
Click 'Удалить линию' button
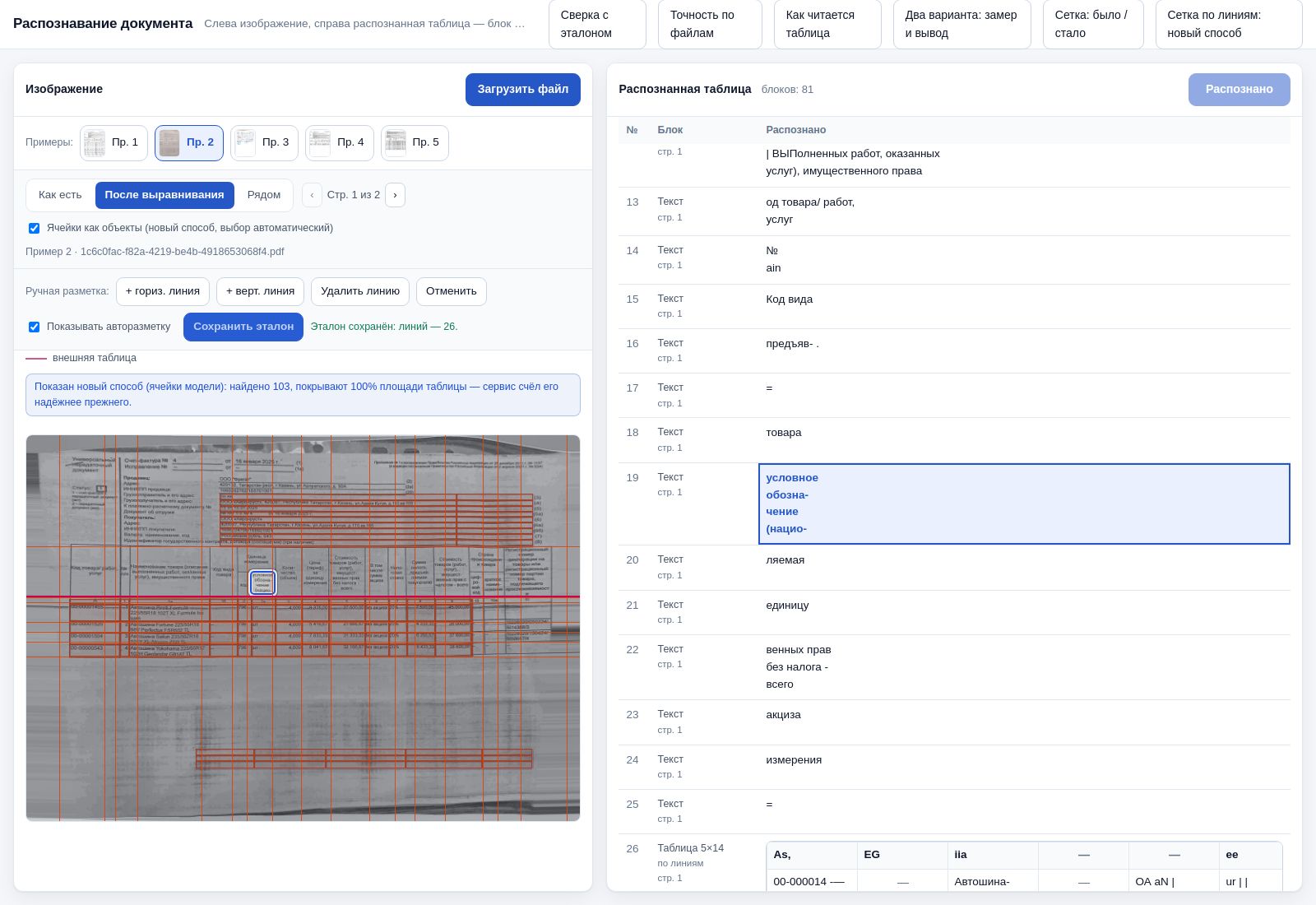pos(360,291)
